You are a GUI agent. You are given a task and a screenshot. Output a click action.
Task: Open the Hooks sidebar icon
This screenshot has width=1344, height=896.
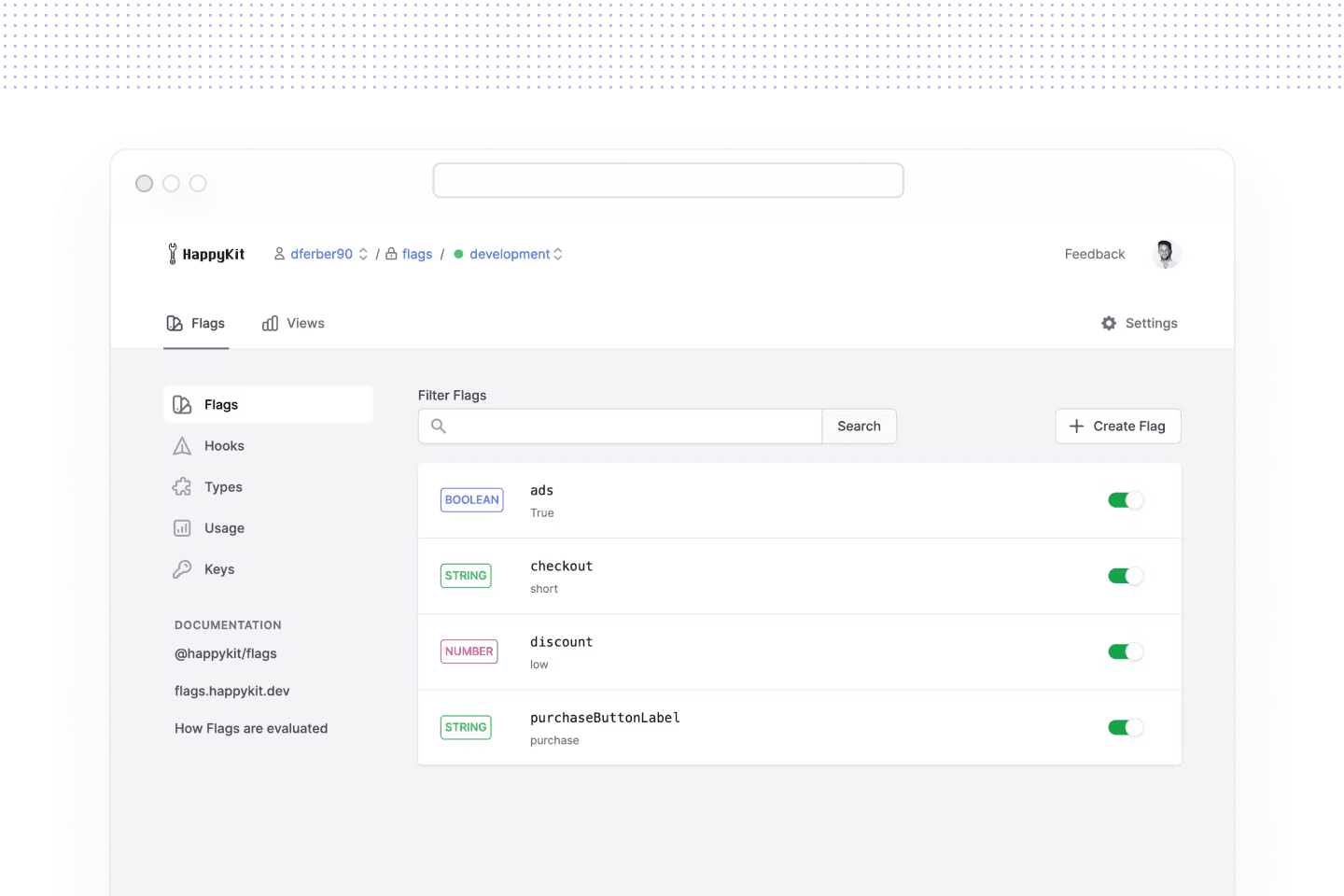tap(182, 446)
